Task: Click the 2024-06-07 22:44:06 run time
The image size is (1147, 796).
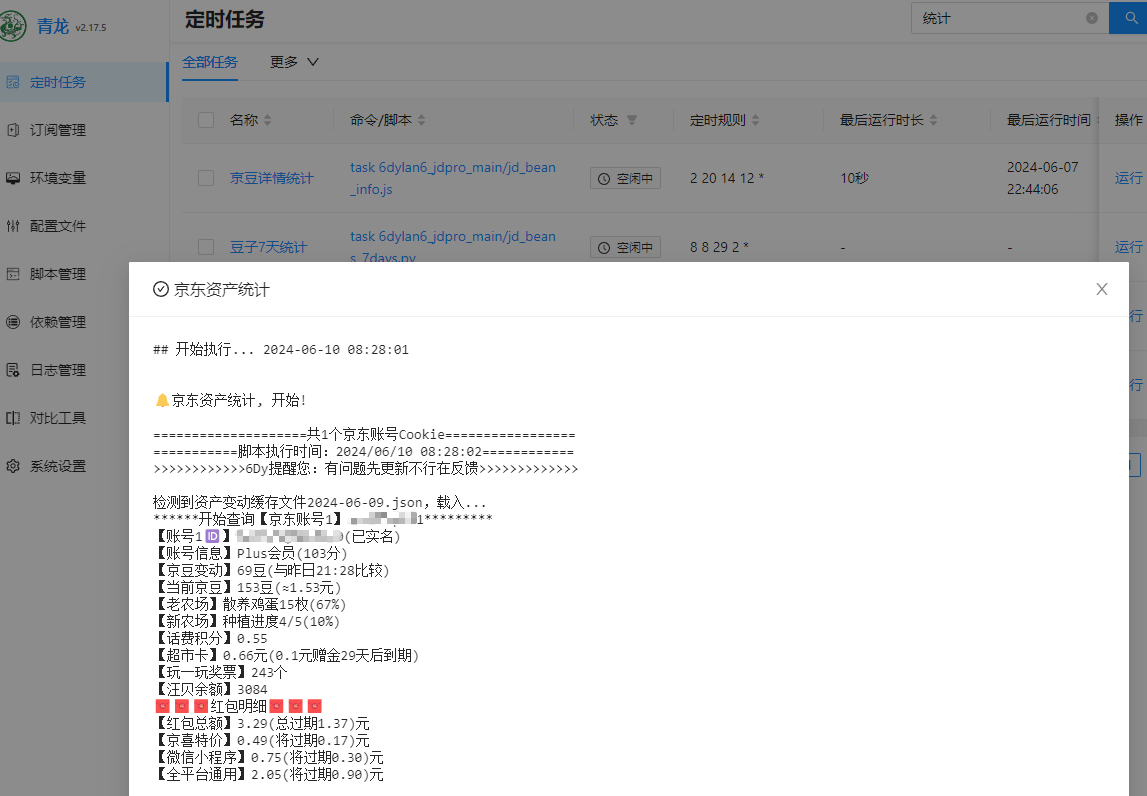Action: (x=1042, y=178)
